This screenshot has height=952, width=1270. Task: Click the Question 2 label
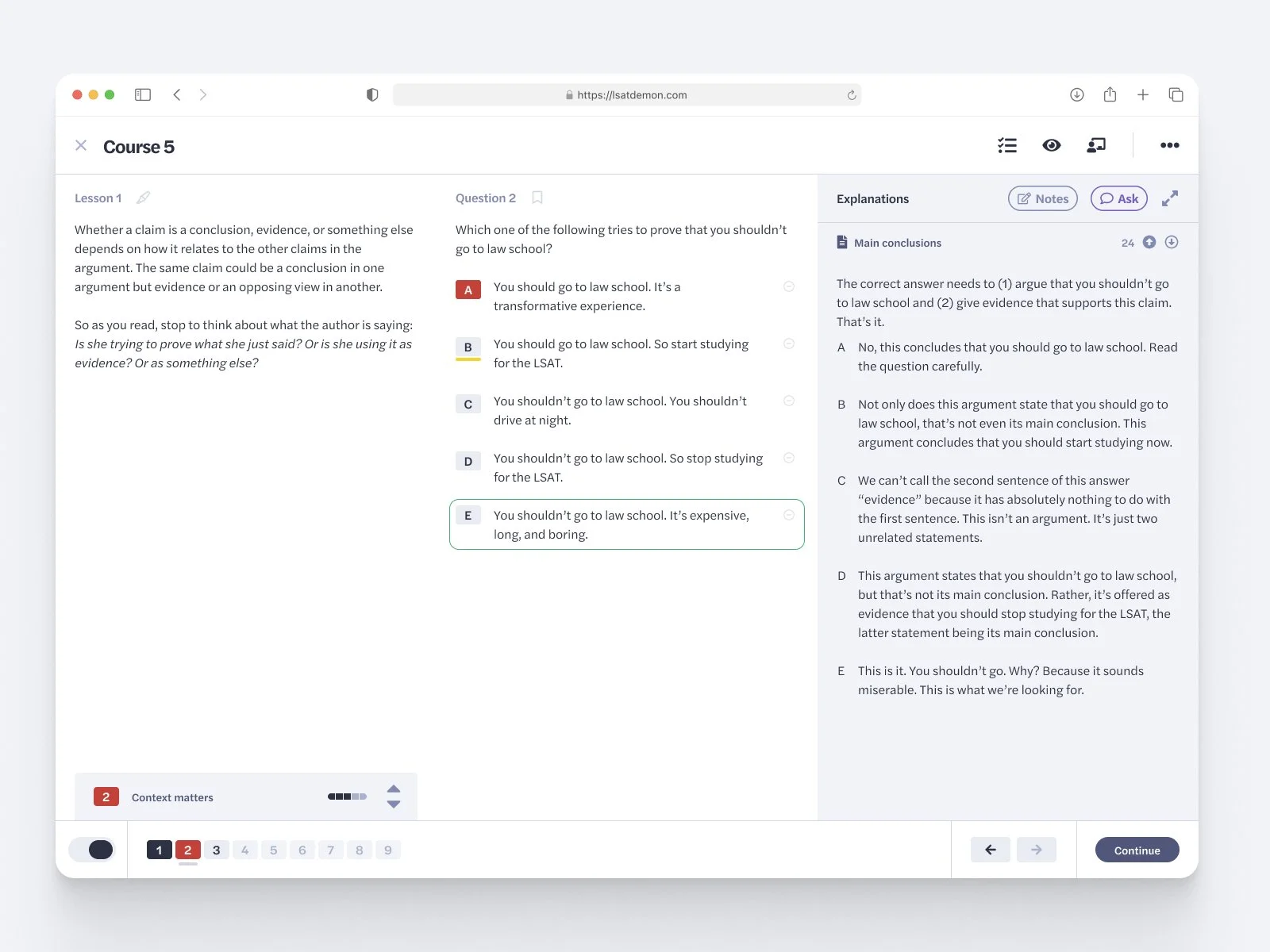pyautogui.click(x=486, y=198)
